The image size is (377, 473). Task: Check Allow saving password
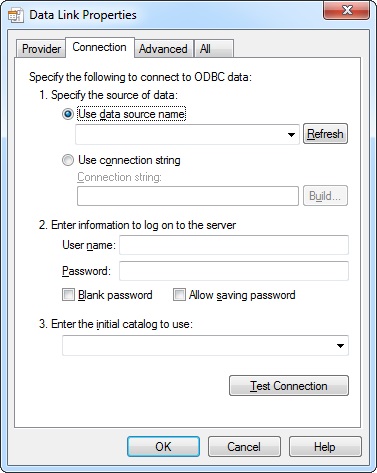tap(179, 295)
